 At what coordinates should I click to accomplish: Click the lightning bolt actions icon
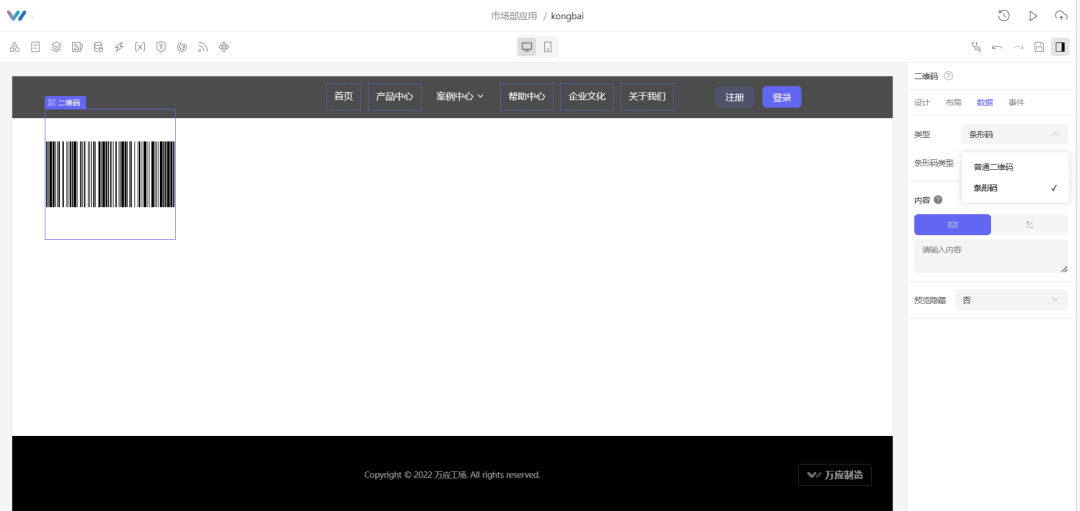coord(119,47)
